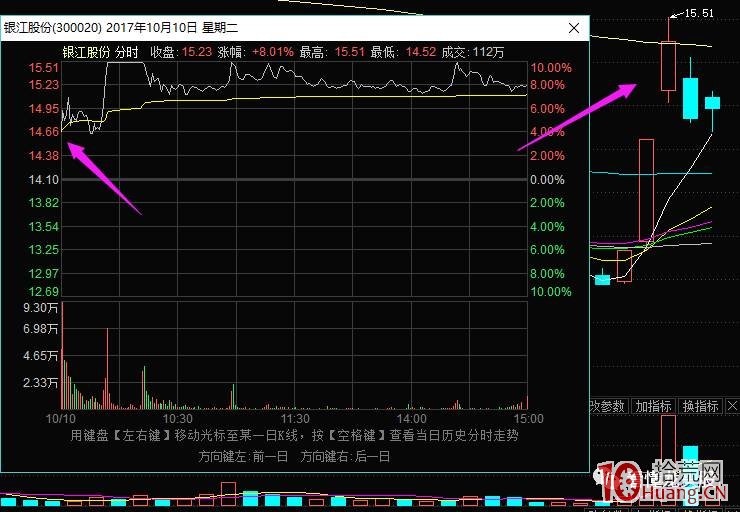The width and height of the screenshot is (740, 512).
Task: Click the 2.33万 volume axis label
Action: pyautogui.click(x=41, y=383)
